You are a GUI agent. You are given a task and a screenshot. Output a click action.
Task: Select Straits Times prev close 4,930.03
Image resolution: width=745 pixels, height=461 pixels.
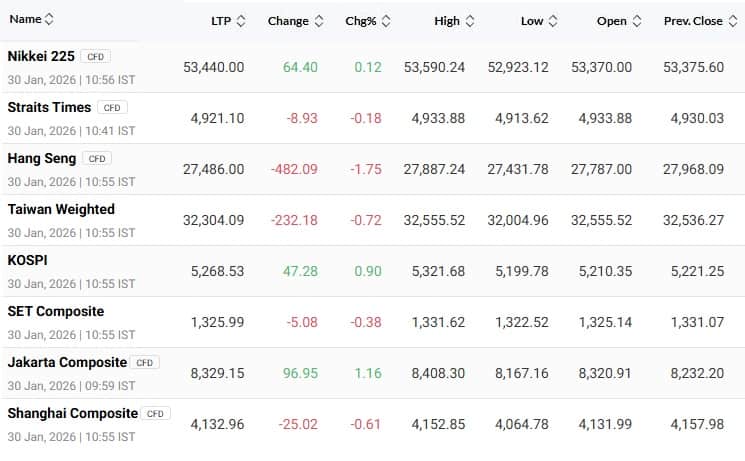[x=697, y=118]
